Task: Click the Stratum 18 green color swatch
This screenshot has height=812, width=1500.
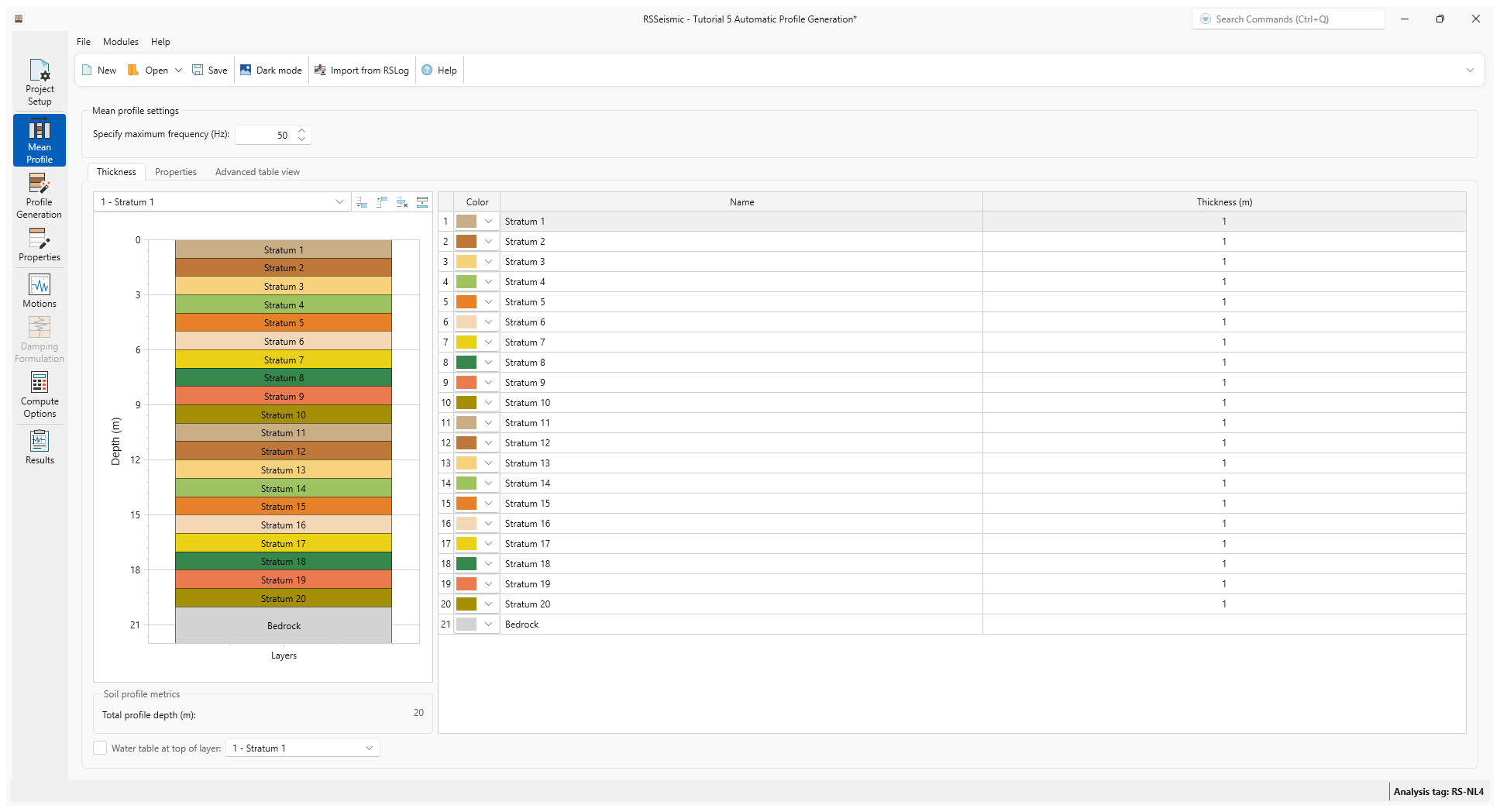Action: coord(466,564)
